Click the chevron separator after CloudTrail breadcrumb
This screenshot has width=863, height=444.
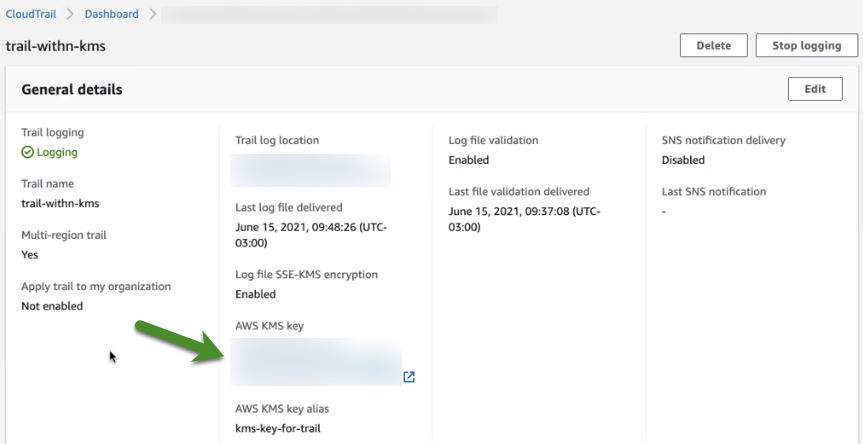point(70,14)
